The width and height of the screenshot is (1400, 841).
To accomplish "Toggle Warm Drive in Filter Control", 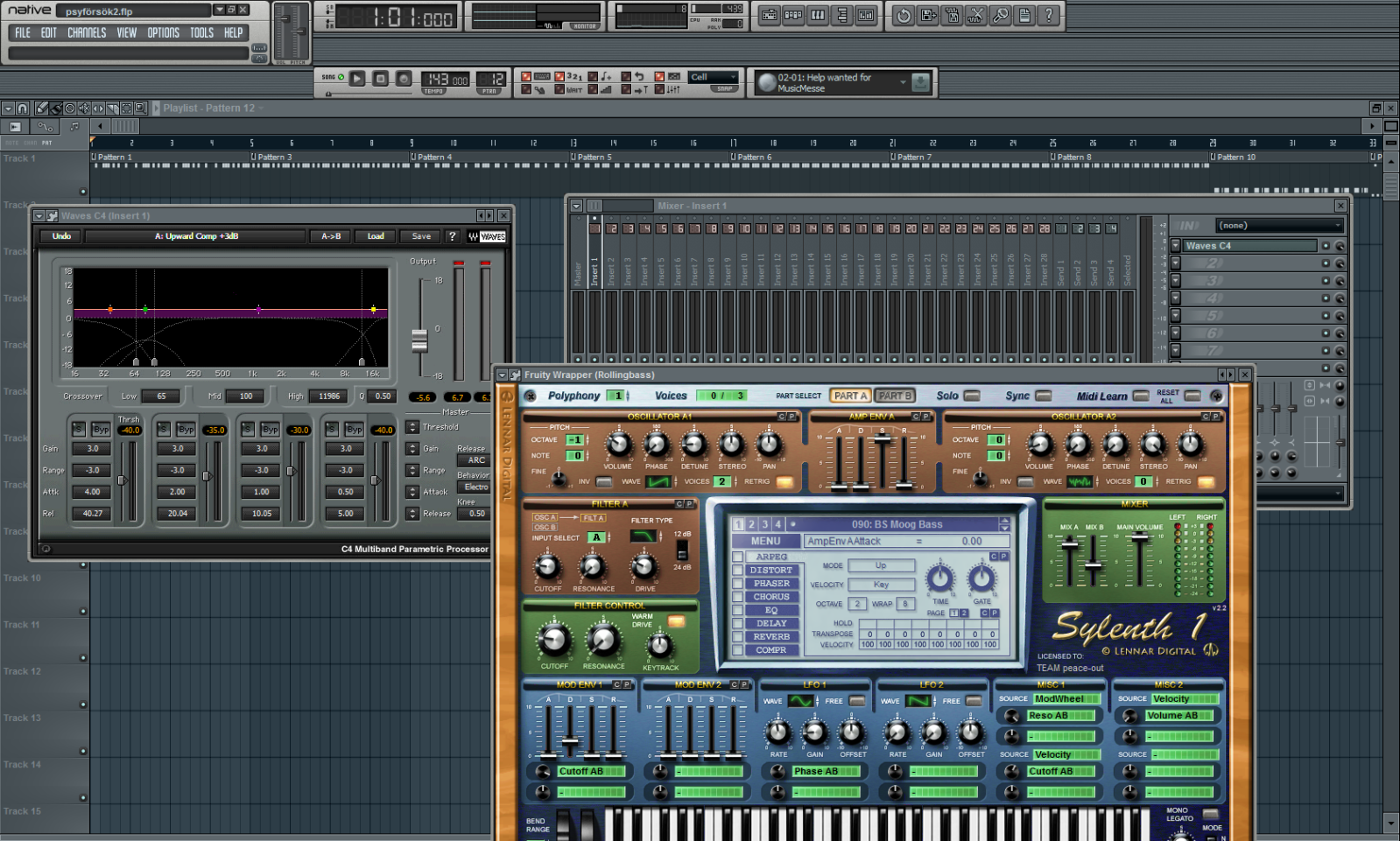I will coord(677,621).
